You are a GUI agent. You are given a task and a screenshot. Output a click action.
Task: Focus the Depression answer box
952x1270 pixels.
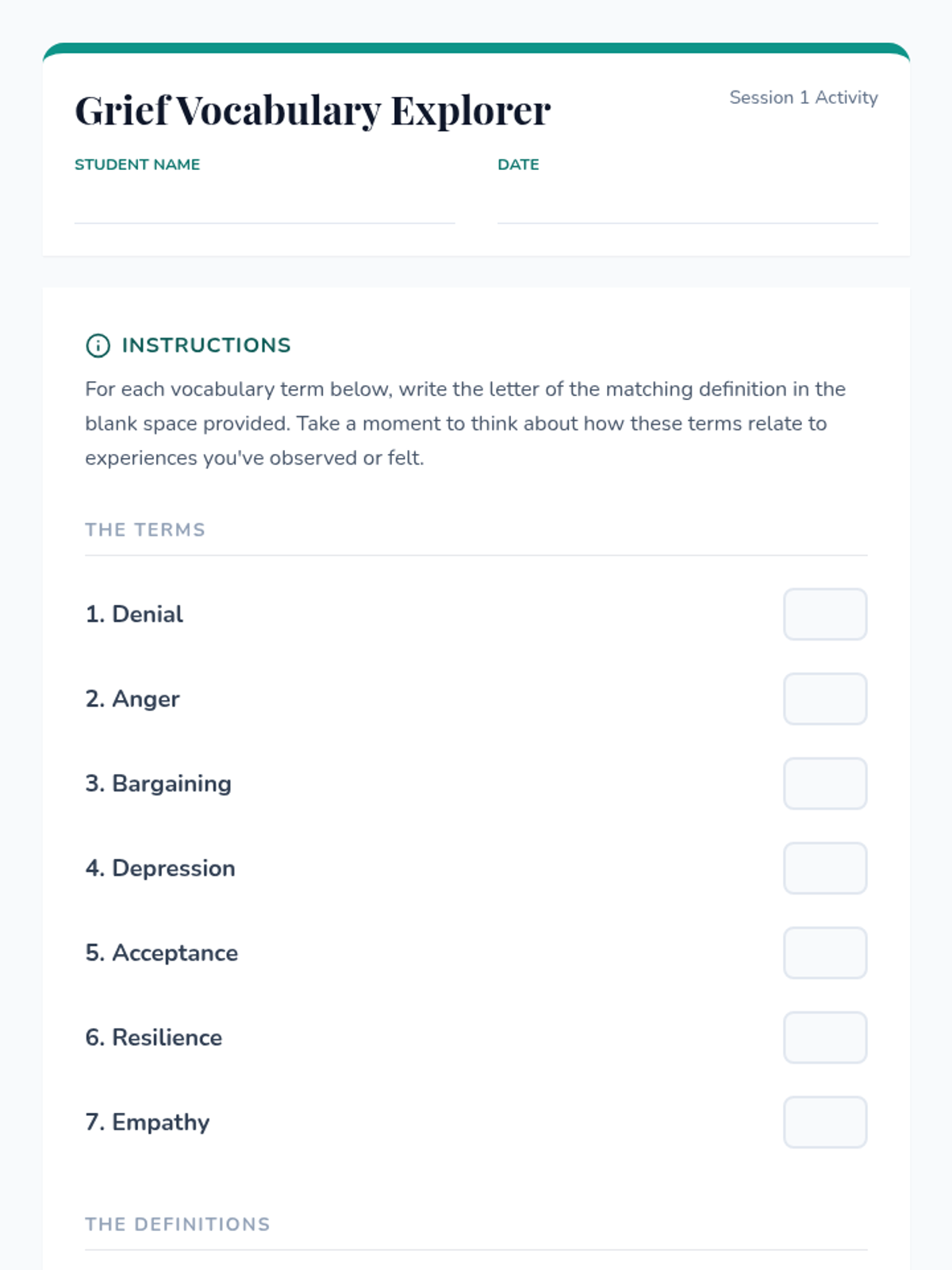[x=825, y=868]
